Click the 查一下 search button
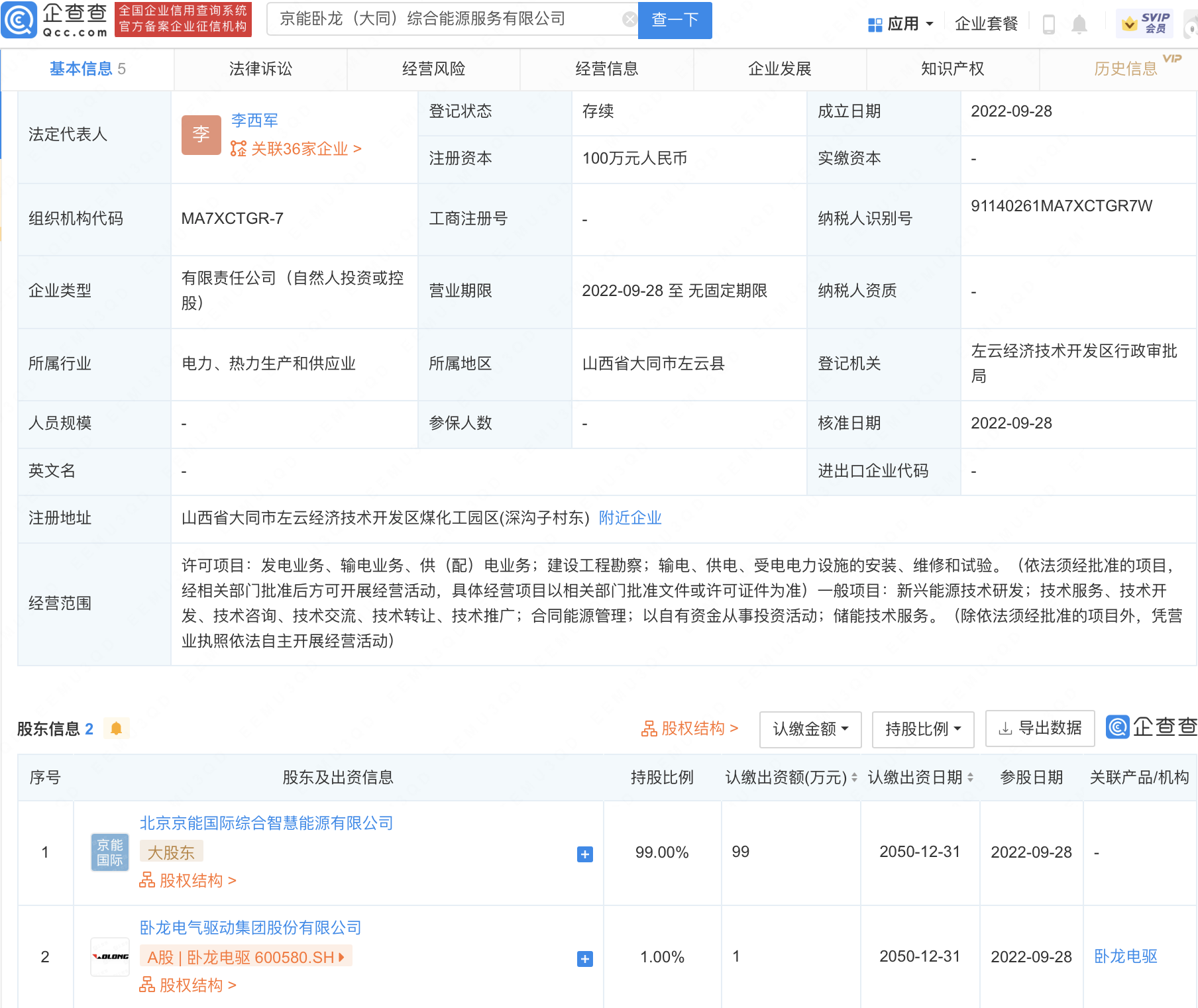The width and height of the screenshot is (1198, 1008). click(675, 20)
